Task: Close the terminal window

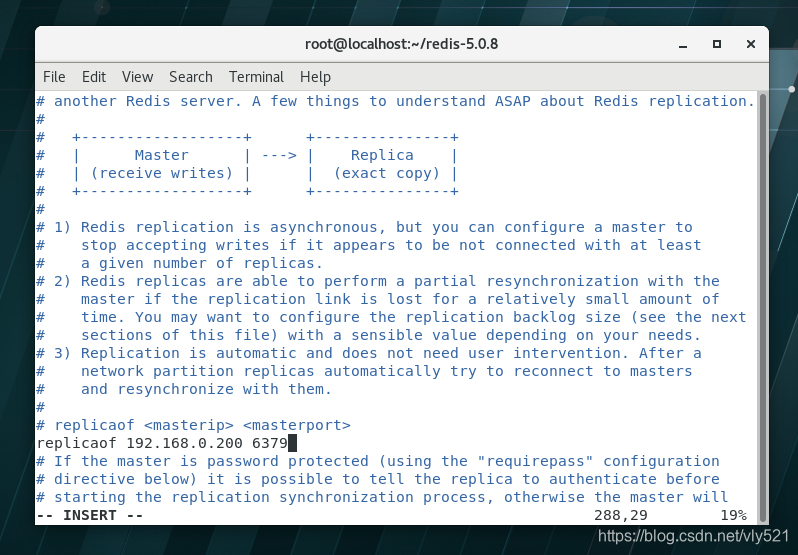Action: 751,44
